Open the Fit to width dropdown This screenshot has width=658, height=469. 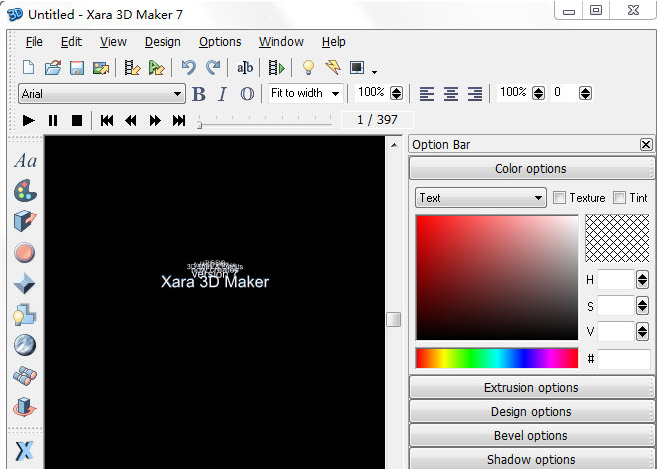(x=305, y=93)
